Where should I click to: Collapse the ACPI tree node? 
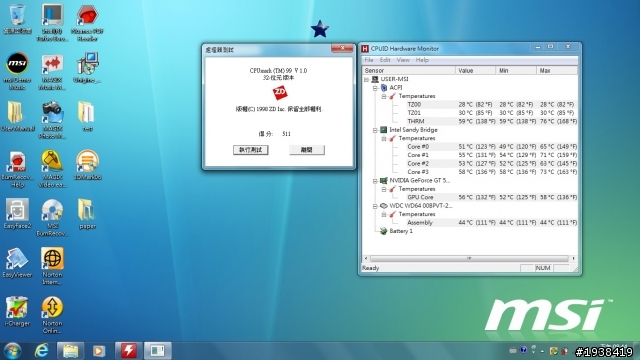(x=375, y=88)
